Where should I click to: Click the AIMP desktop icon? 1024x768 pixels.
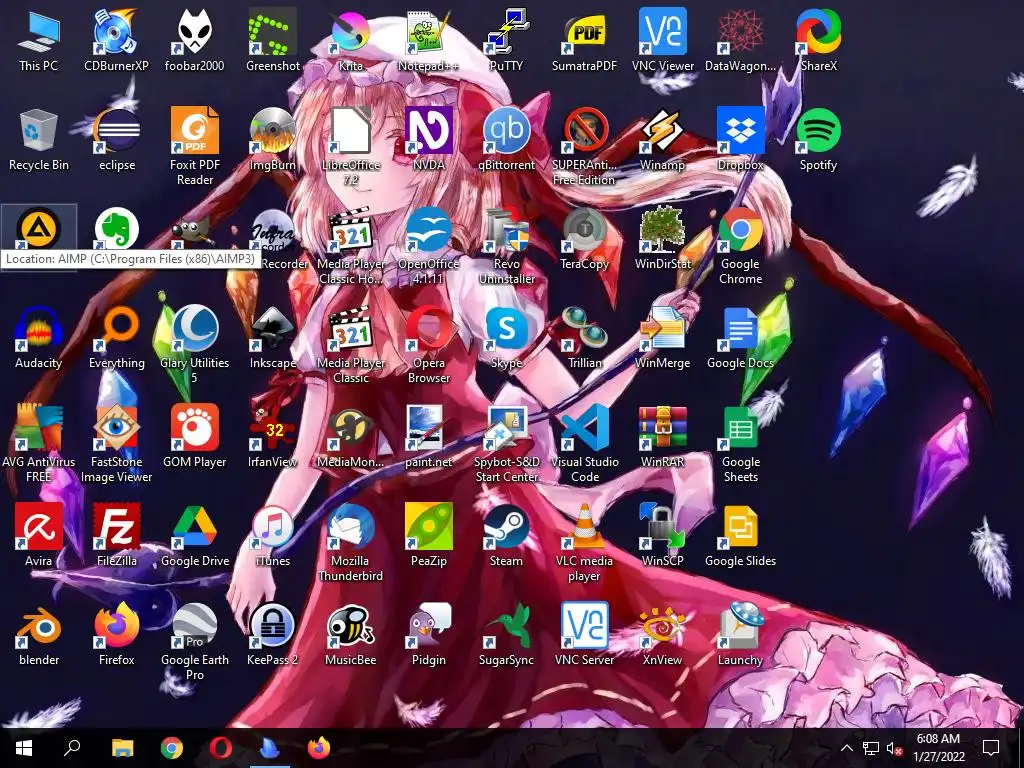point(39,229)
